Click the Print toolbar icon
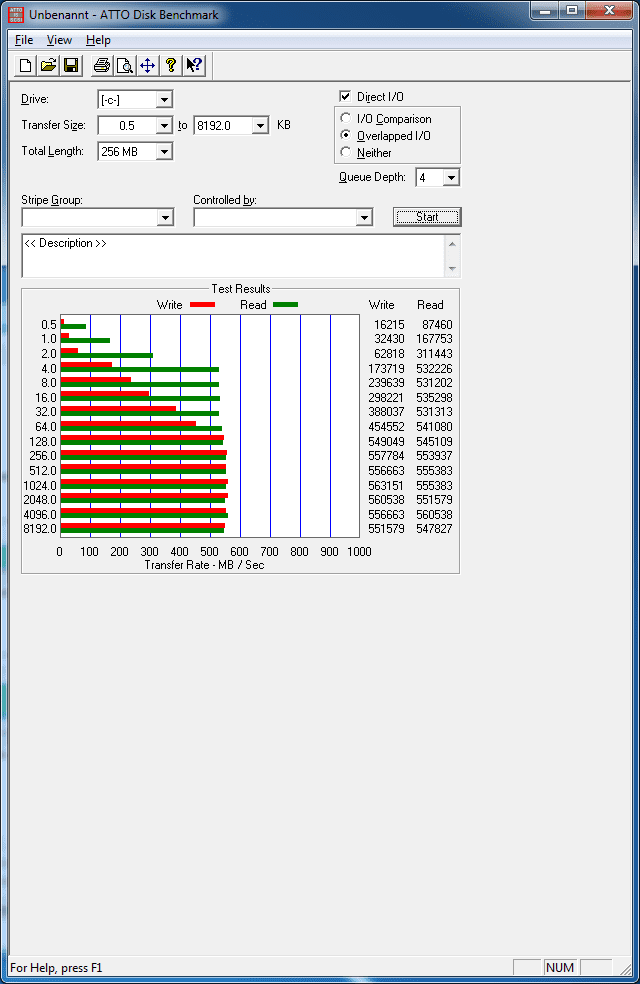 [x=102, y=65]
